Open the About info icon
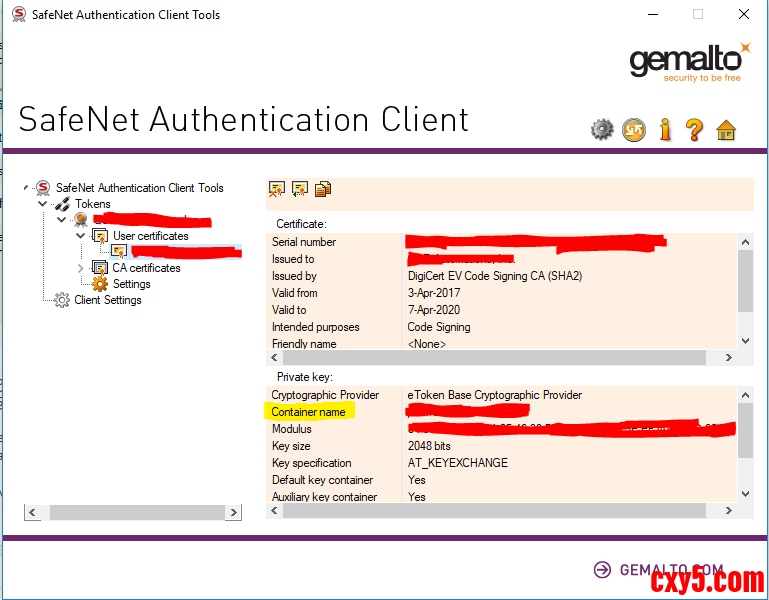Screen dimensions: 769x600 coord(665,129)
